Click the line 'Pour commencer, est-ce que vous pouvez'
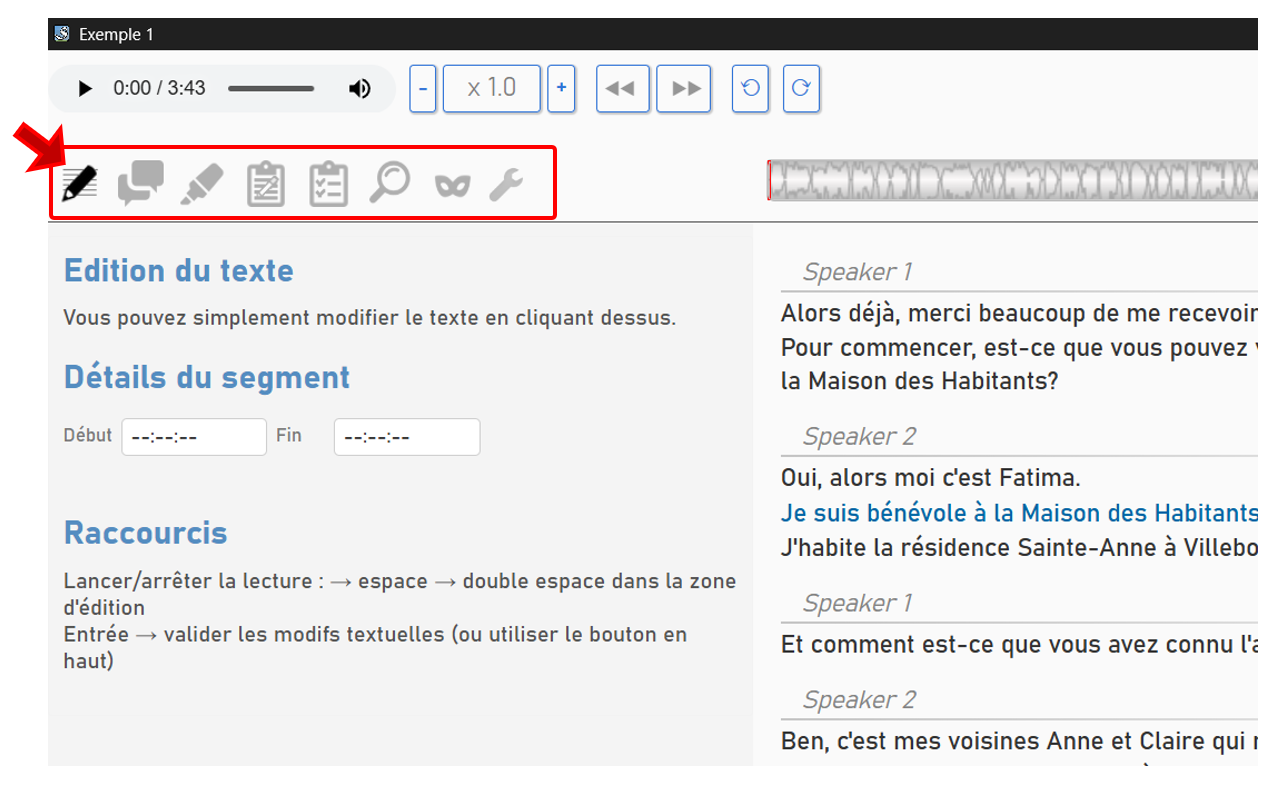Image resolution: width=1276 pixels, height=787 pixels. [x=1019, y=348]
